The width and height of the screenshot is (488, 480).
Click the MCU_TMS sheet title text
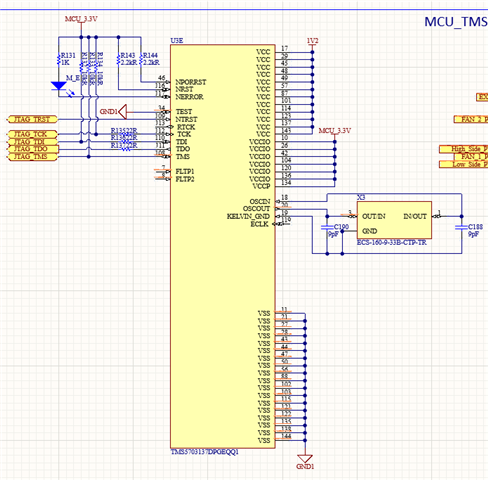tap(456, 22)
